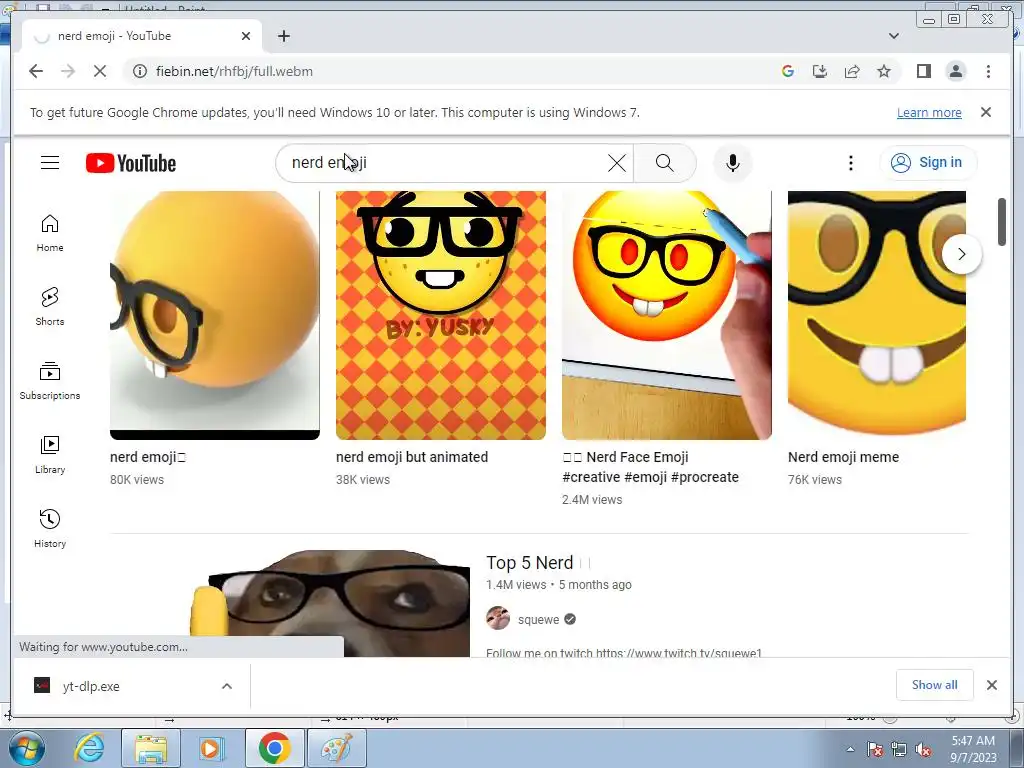Open the YouTube guide hamburger menu
Screen dimensions: 1024x768
(x=50, y=163)
